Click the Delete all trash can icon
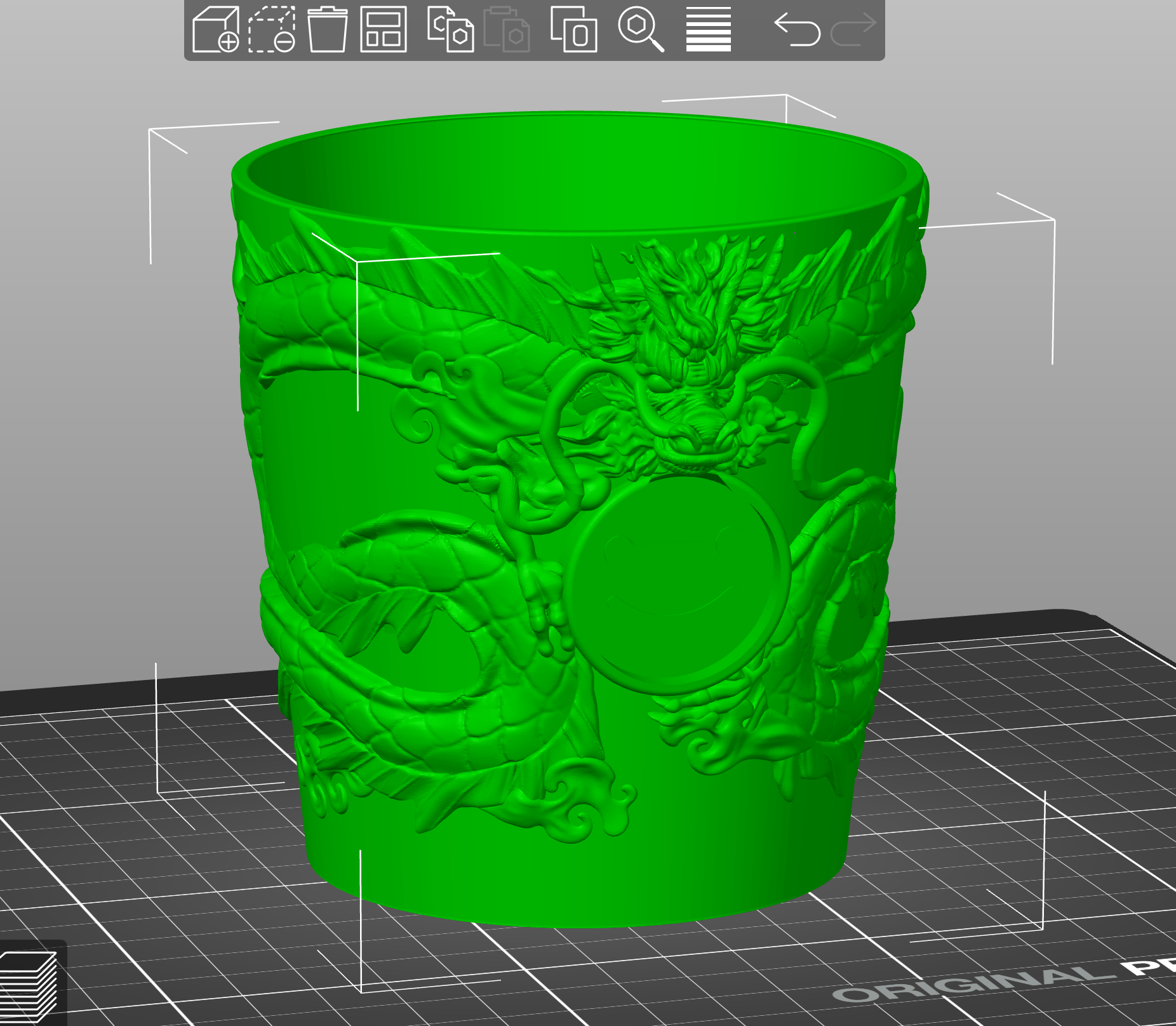This screenshot has height=1026, width=1176. (x=328, y=29)
